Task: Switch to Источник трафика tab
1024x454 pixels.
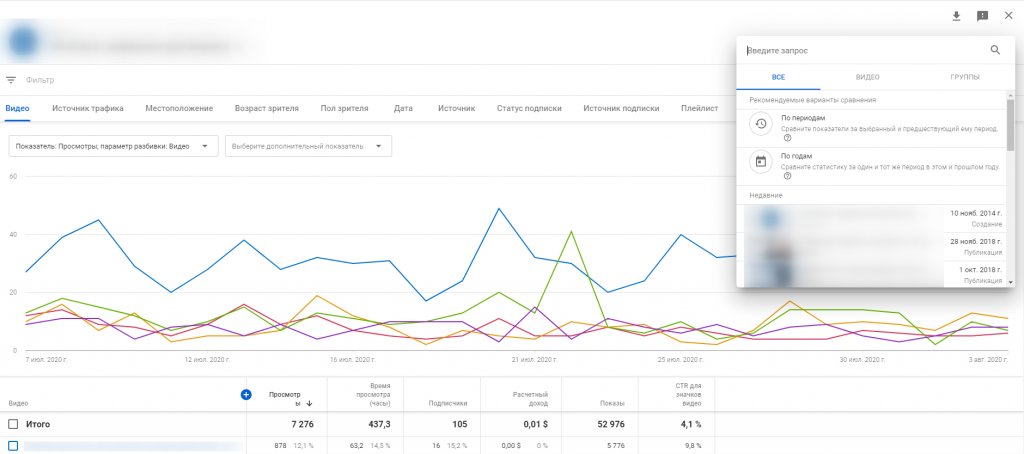Action: [88, 108]
